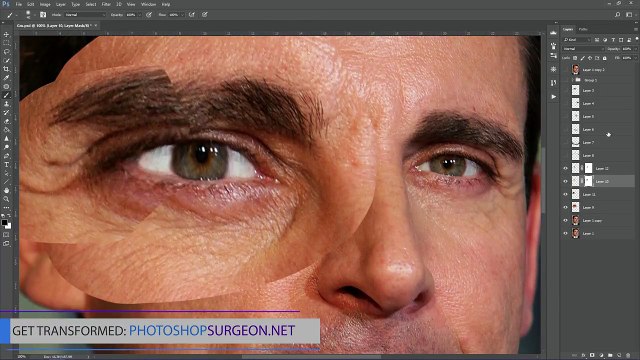Open the Edit Toolbar ellipsis menu
The height and width of the screenshot is (360, 640).
point(7,208)
